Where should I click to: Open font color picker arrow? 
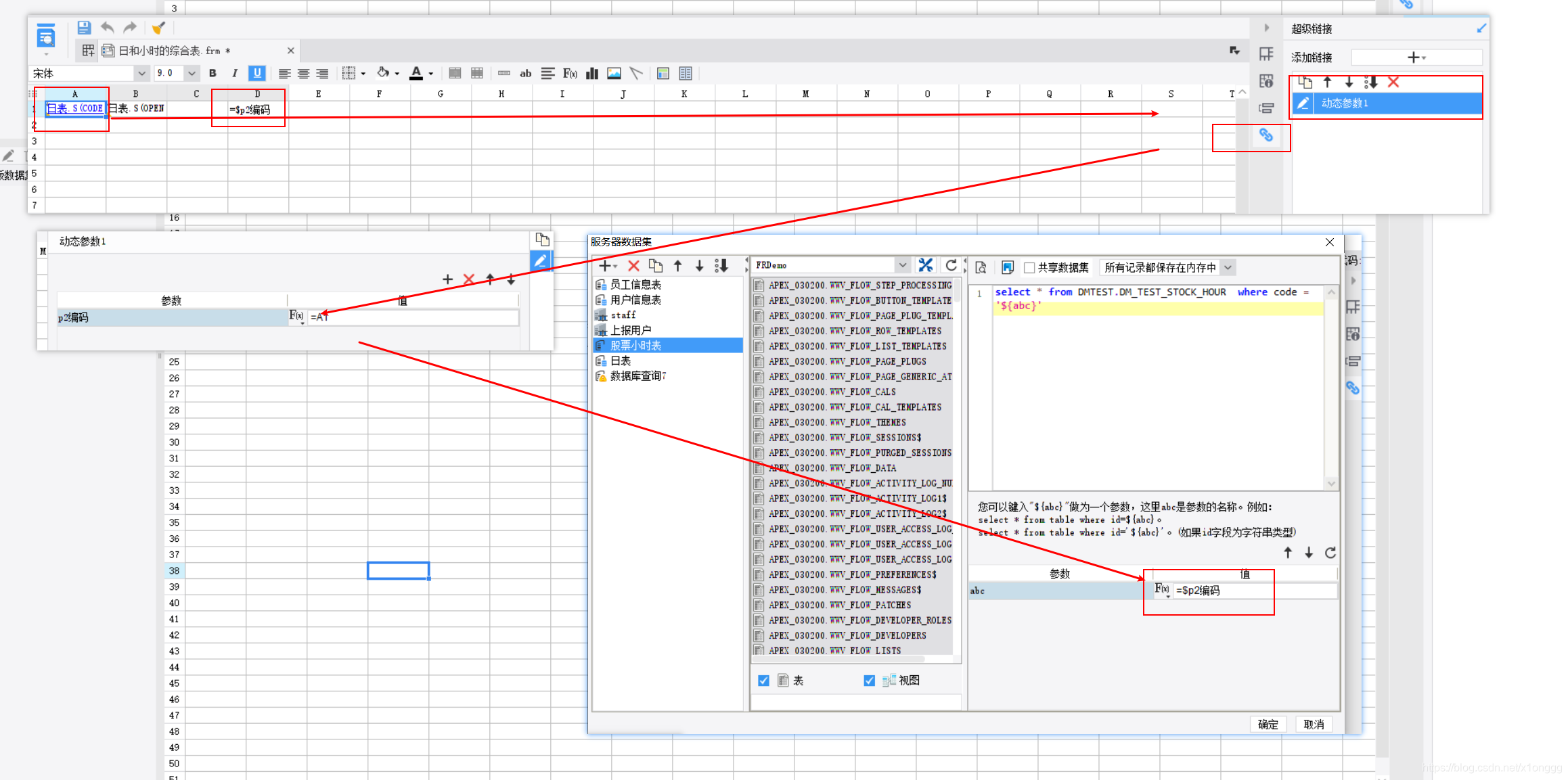click(431, 74)
